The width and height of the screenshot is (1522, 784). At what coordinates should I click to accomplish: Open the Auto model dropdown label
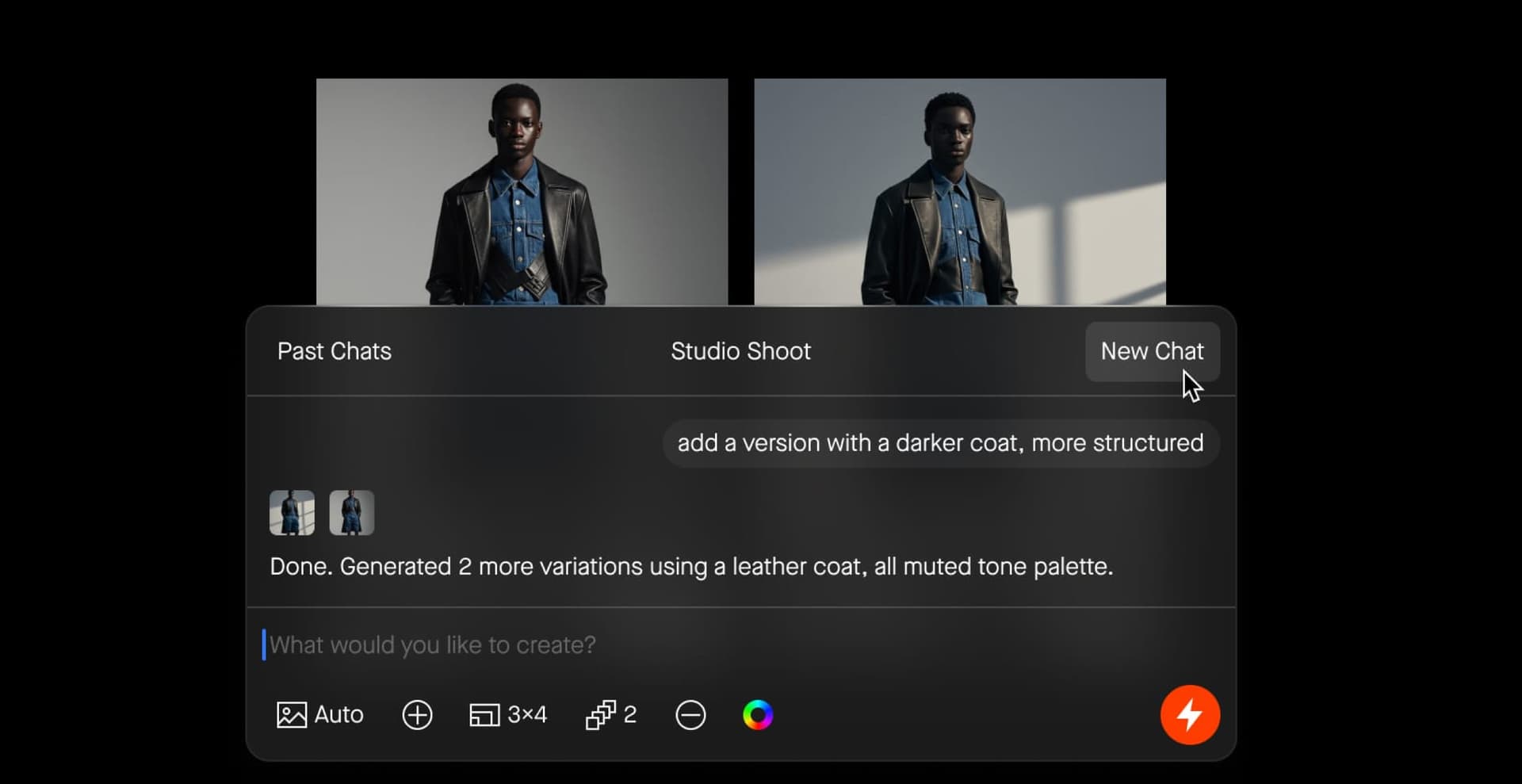338,715
